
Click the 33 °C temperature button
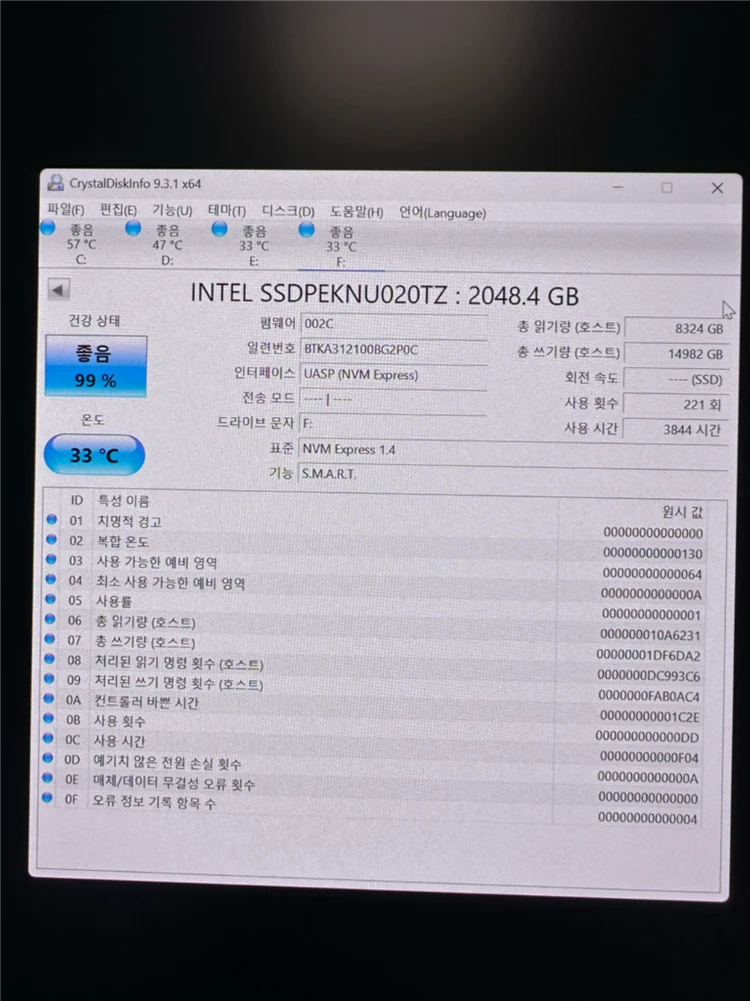tap(94, 455)
